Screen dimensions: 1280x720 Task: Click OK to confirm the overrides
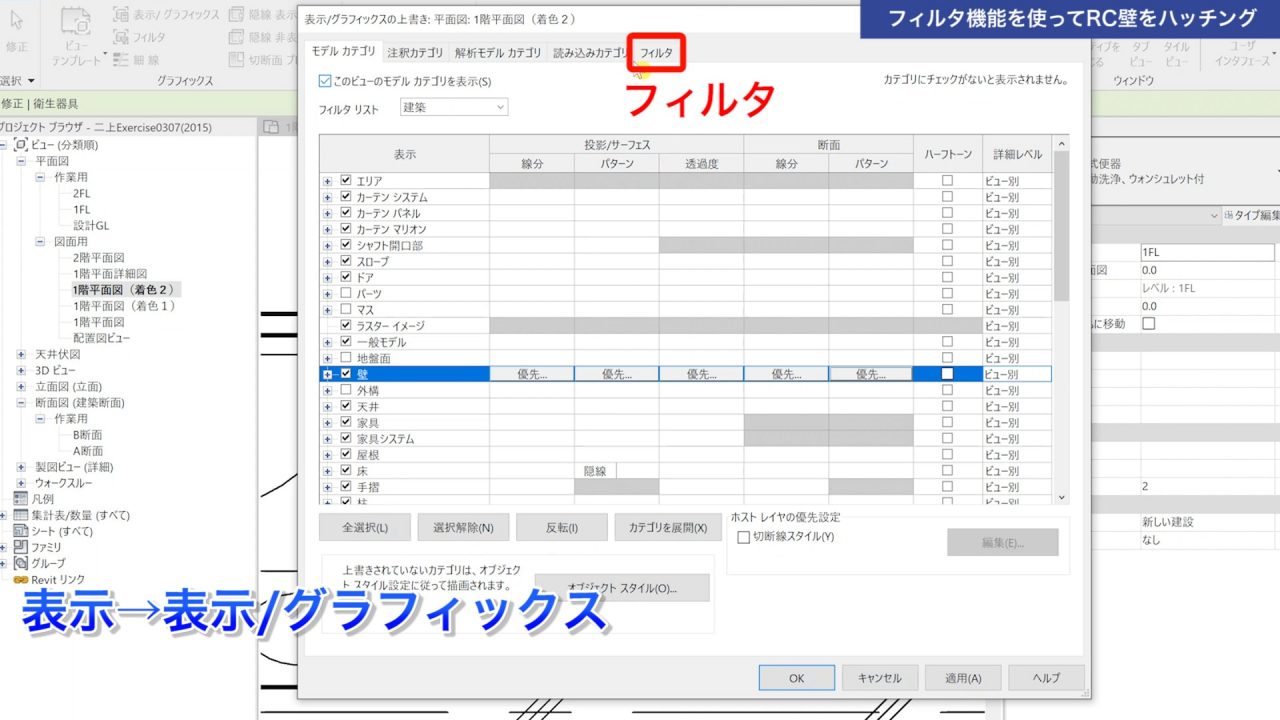pos(796,677)
